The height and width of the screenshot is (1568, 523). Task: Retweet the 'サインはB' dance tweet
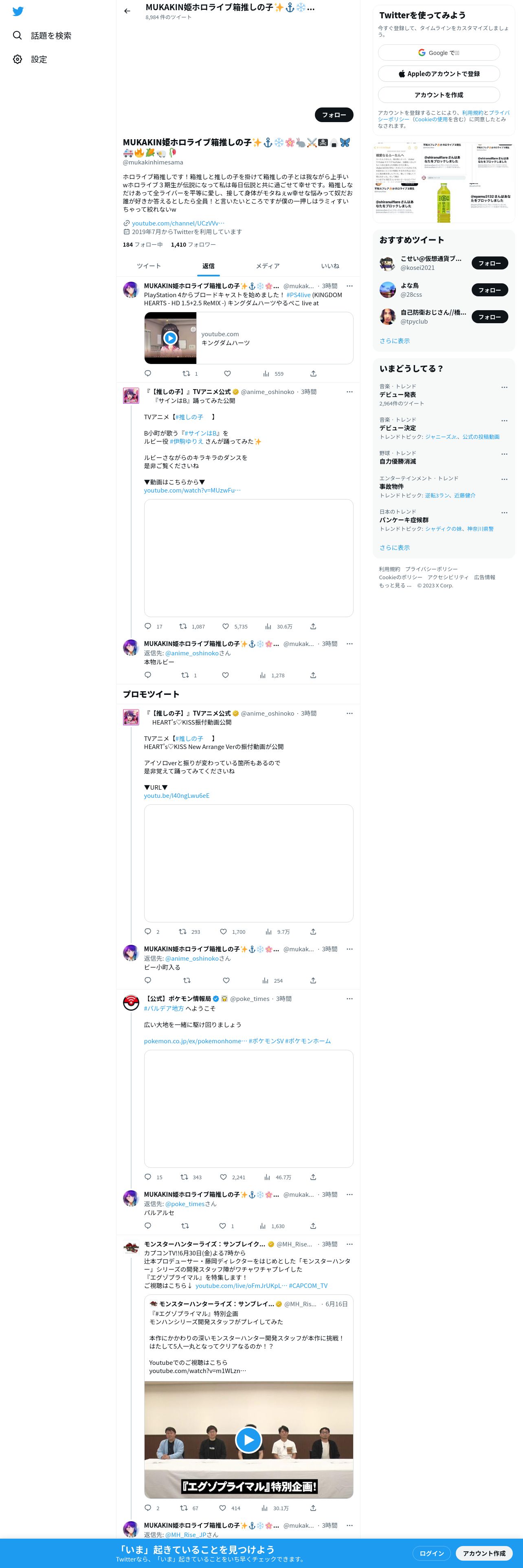coord(182,626)
